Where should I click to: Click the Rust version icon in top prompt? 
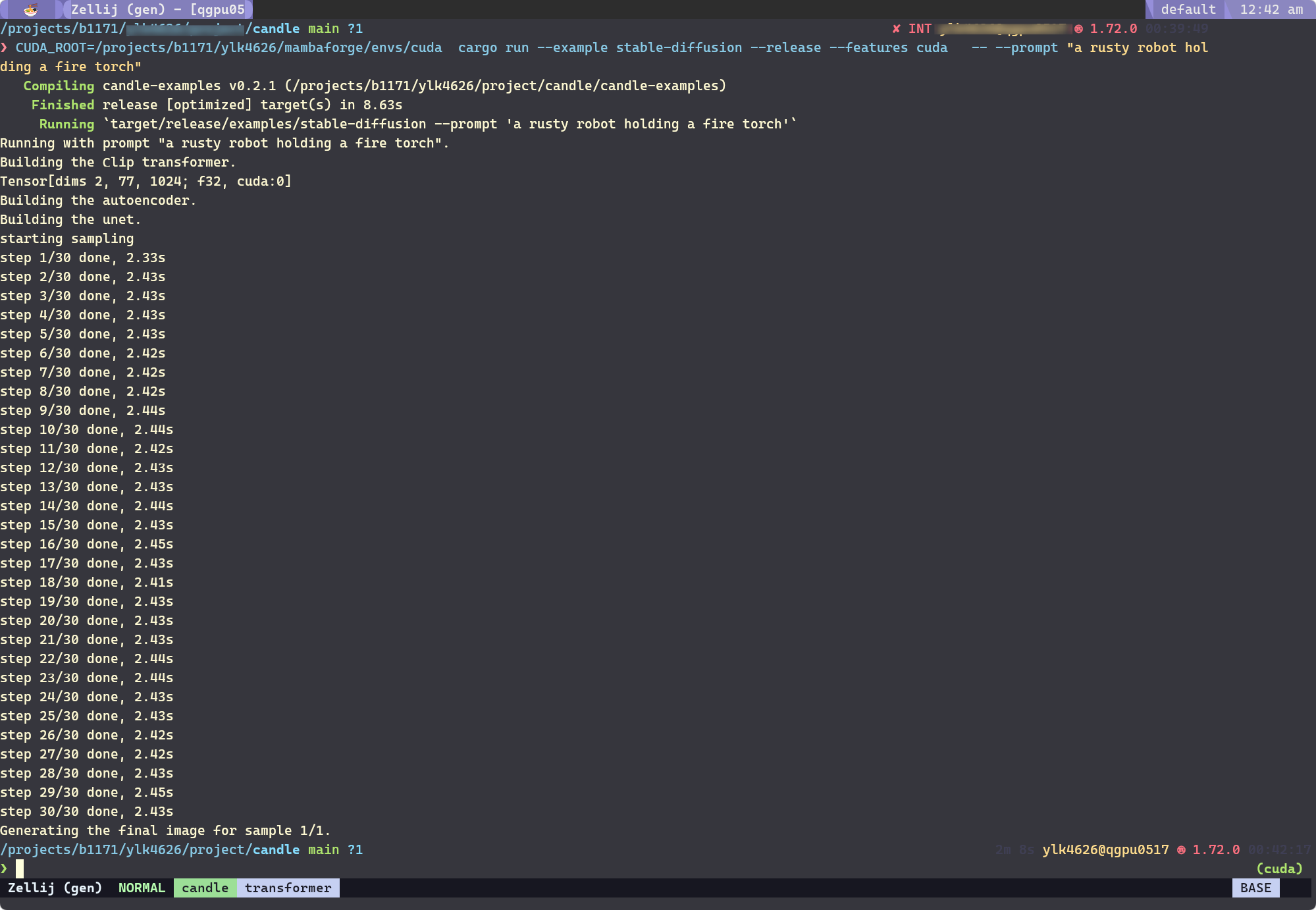click(1078, 29)
